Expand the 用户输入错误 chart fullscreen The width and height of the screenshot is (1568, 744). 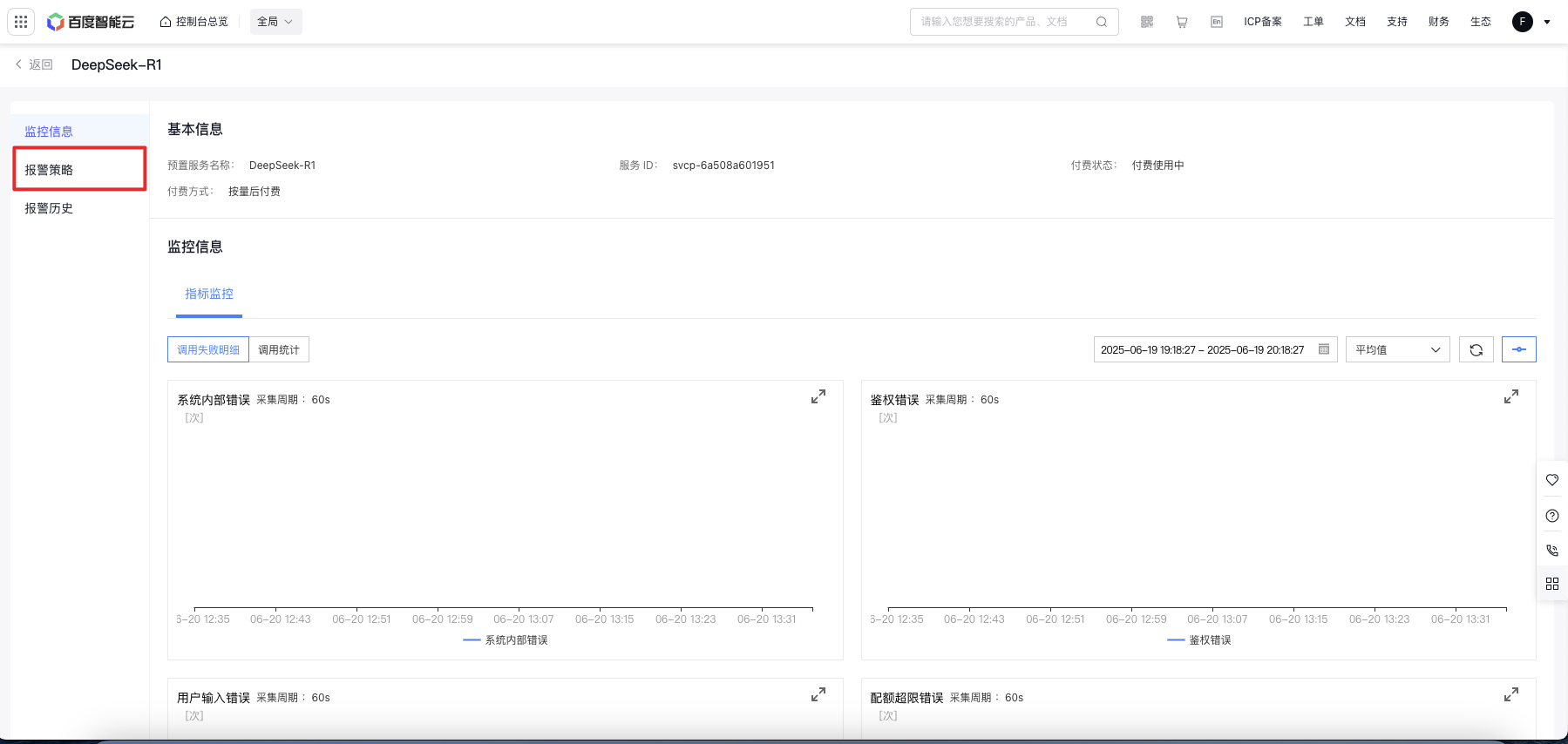coord(818,695)
